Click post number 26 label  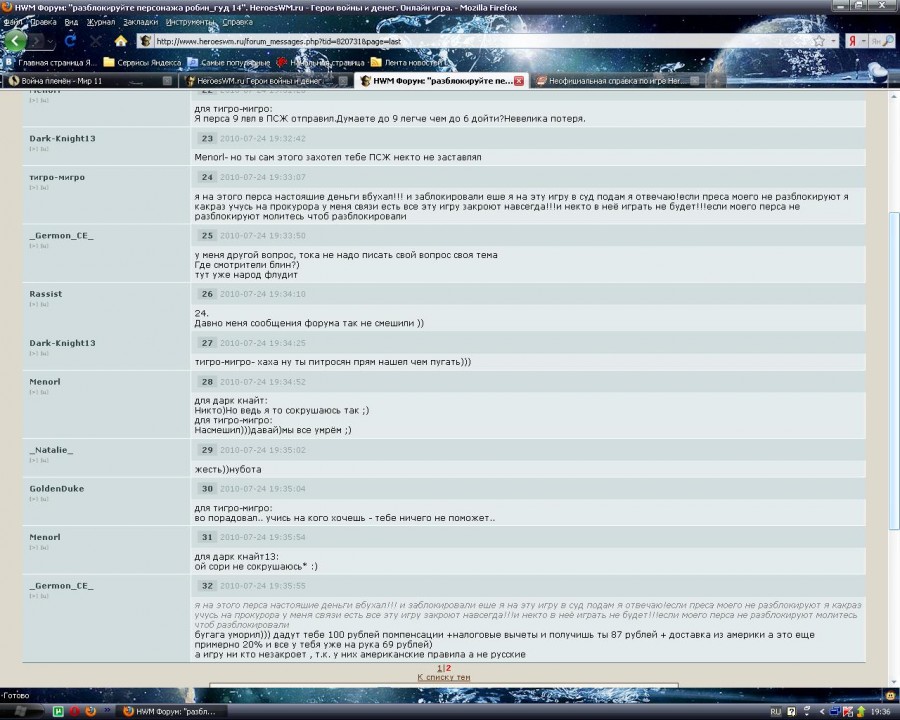(207, 294)
